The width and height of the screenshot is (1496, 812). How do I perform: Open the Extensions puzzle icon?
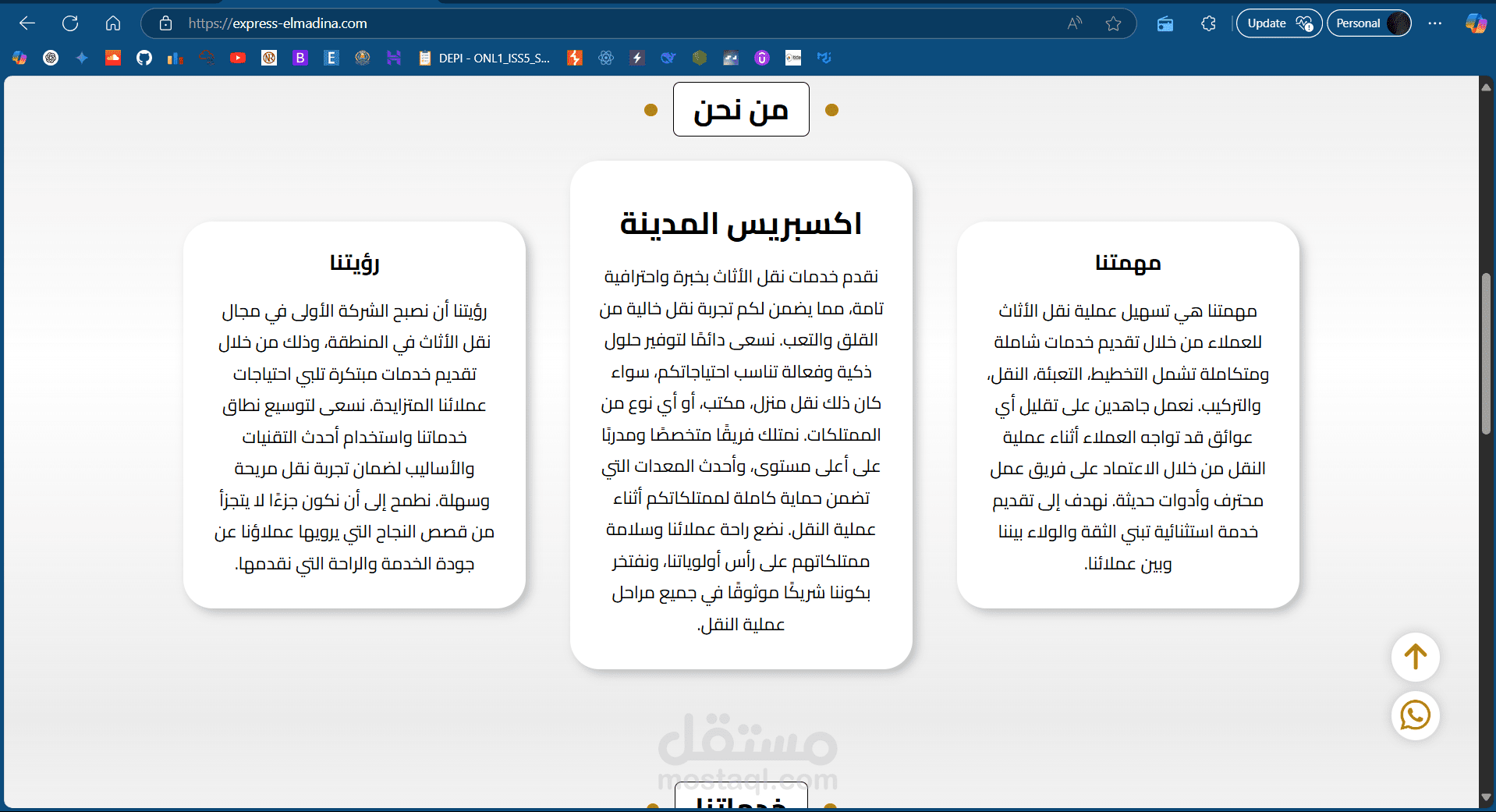(x=1208, y=23)
